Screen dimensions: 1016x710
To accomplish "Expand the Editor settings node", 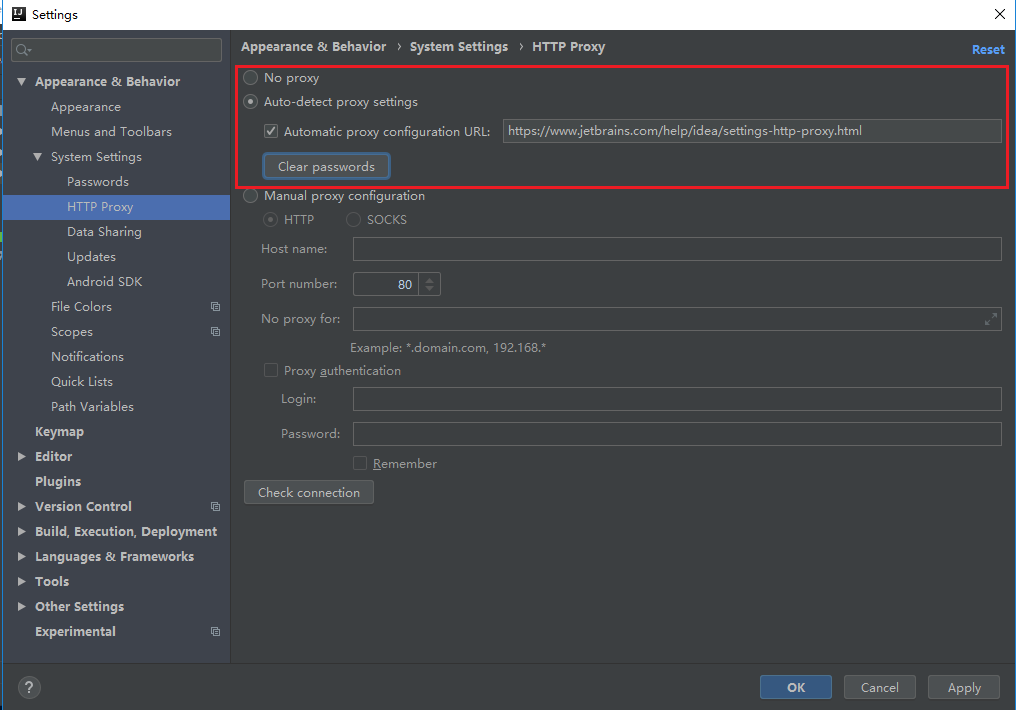I will tap(21, 457).
